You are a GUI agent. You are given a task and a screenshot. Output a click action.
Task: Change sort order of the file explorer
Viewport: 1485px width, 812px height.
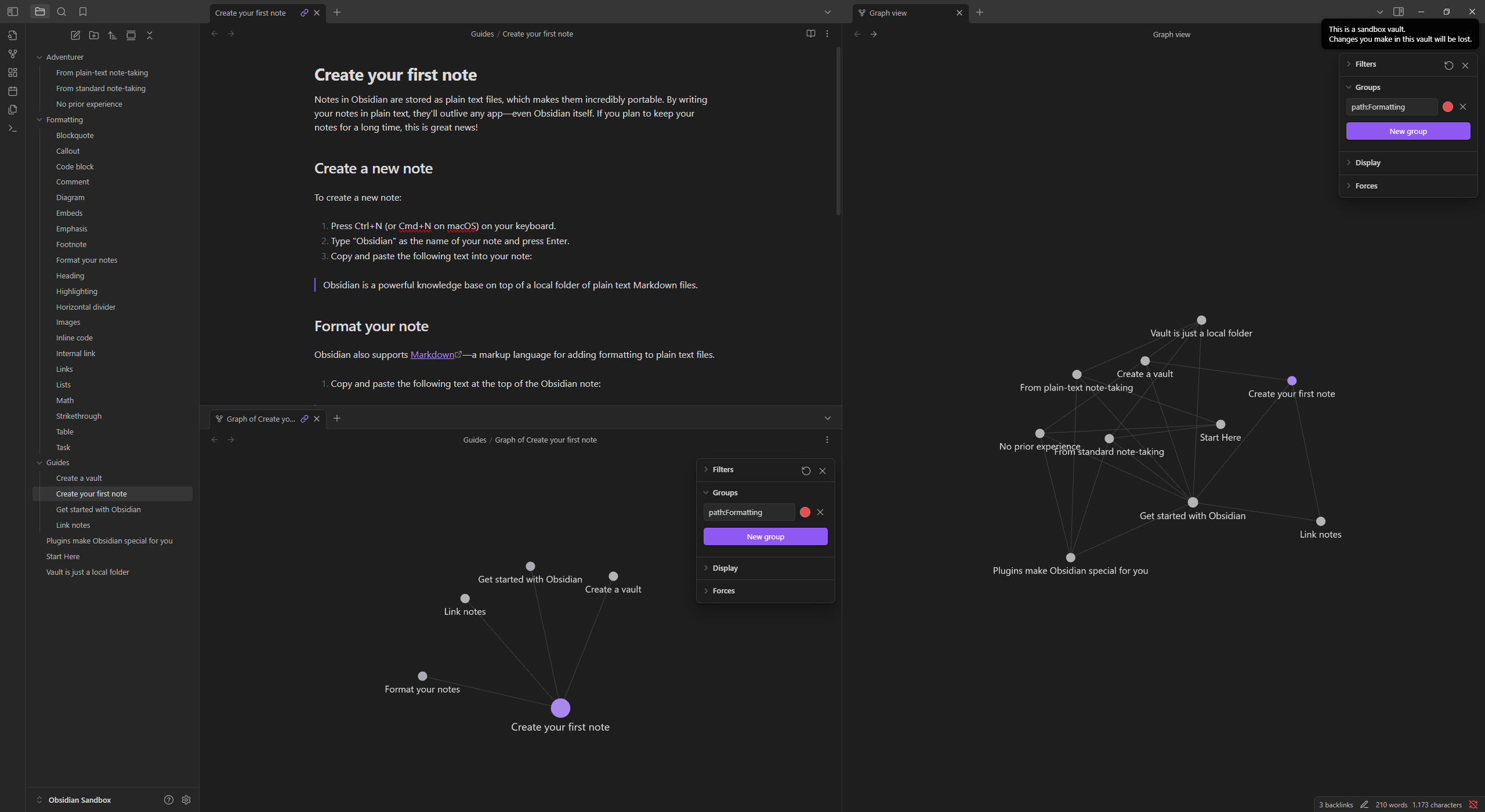(113, 35)
